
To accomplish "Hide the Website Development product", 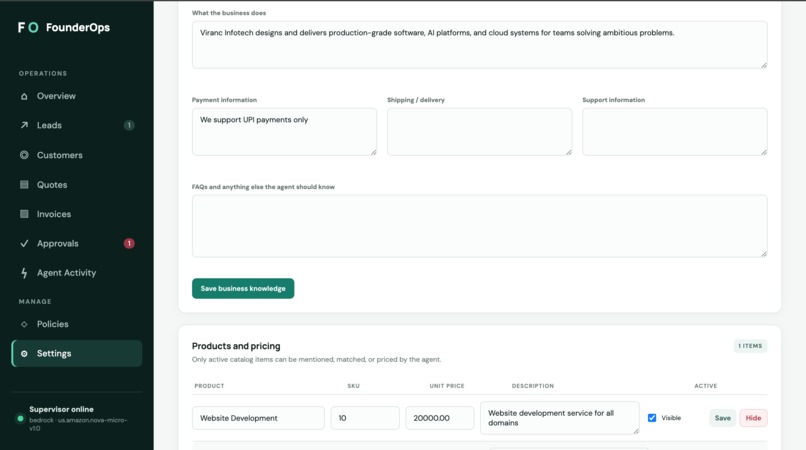I will 753,418.
